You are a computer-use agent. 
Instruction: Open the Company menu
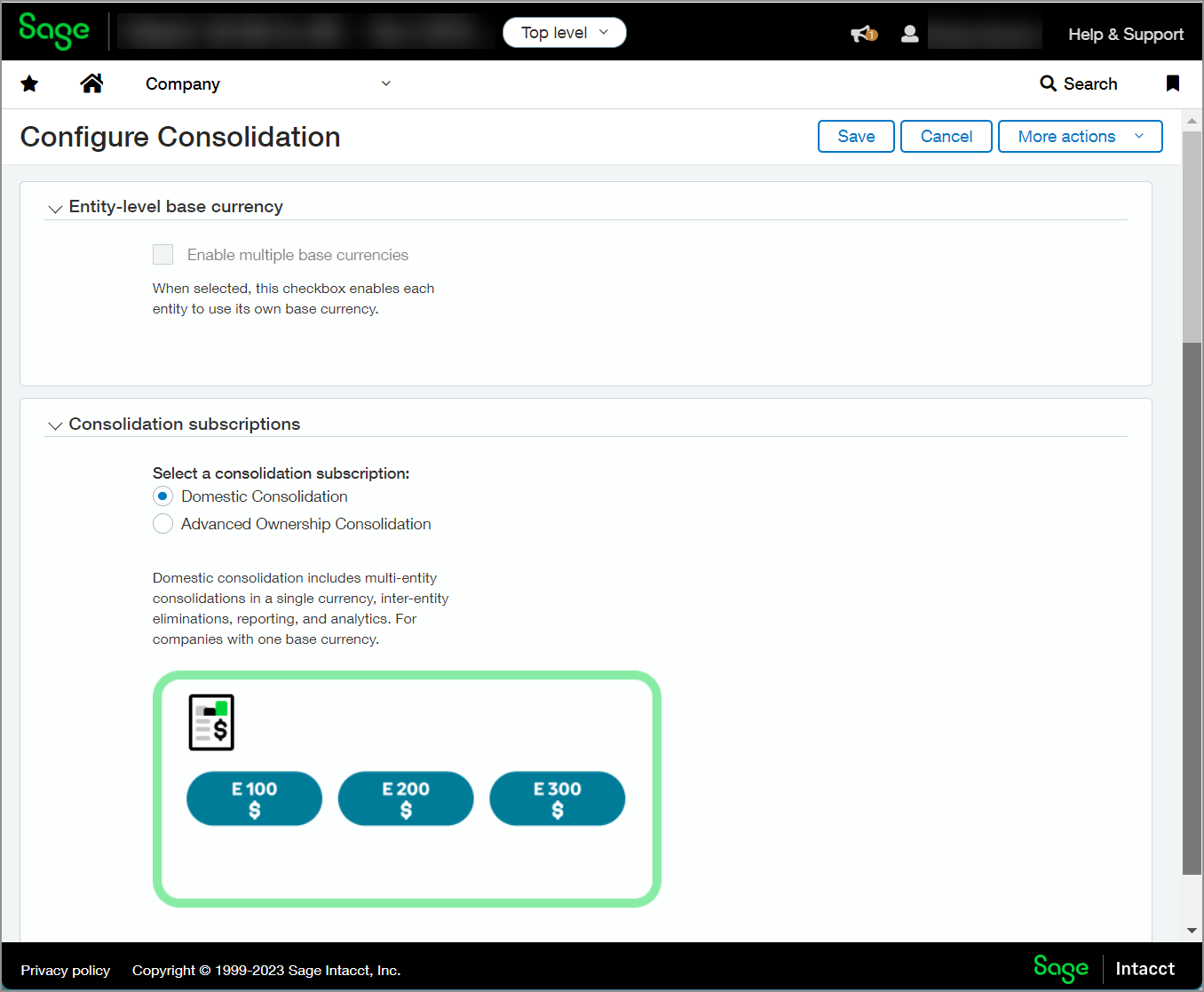266,83
